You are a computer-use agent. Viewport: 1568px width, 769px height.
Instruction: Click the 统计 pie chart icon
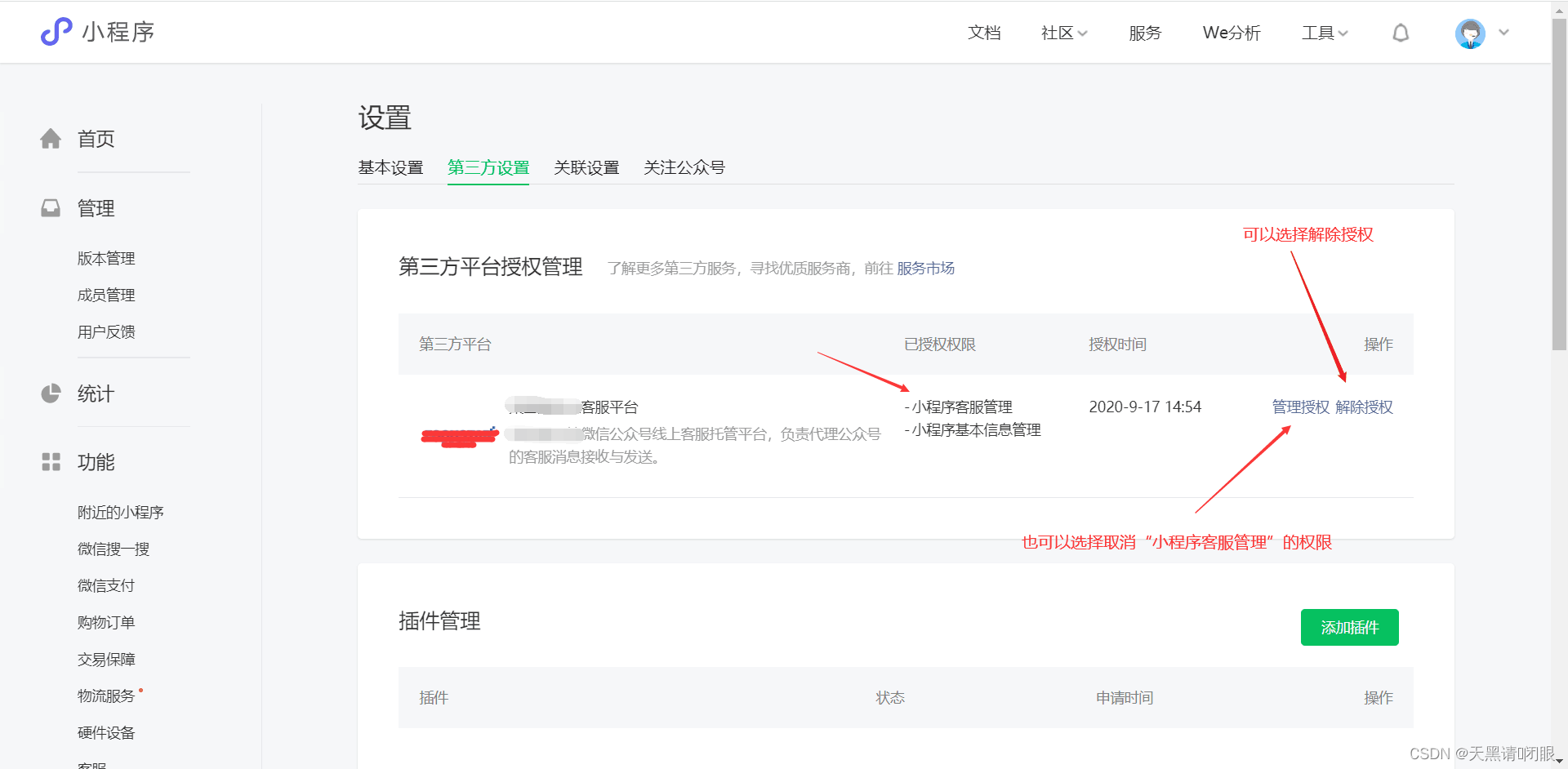(51, 393)
